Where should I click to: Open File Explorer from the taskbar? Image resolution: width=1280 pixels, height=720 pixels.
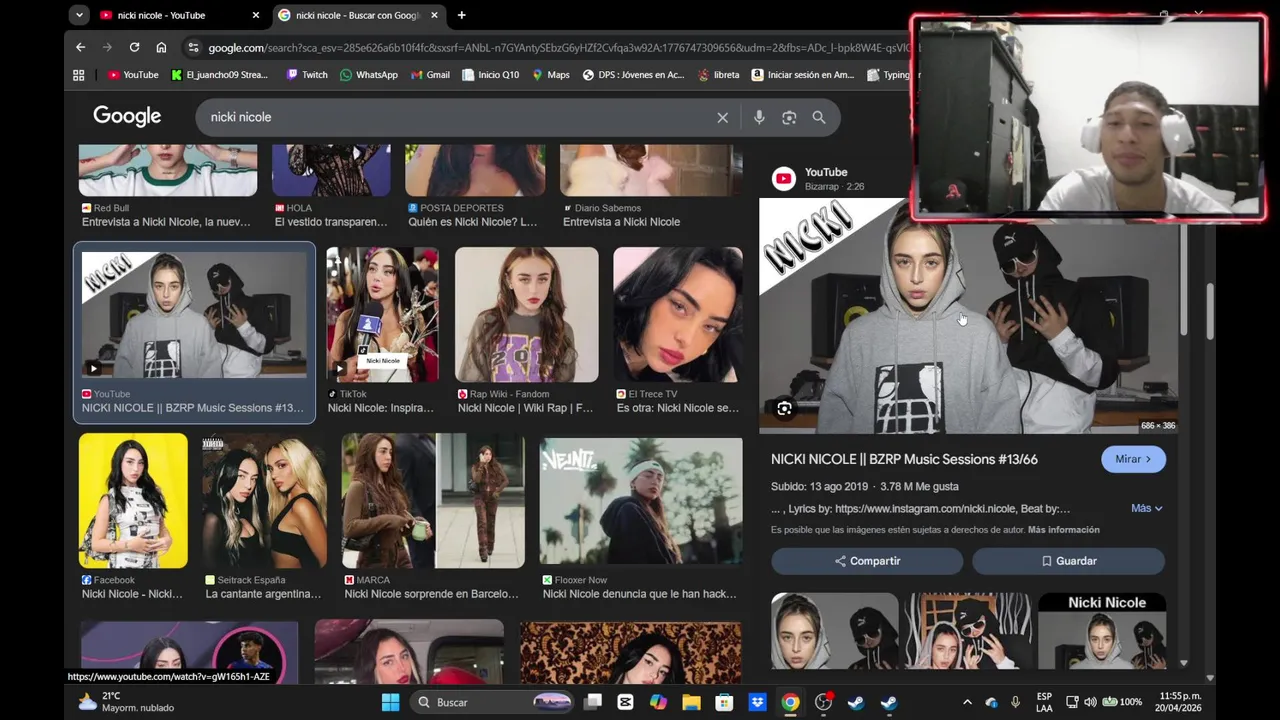(x=691, y=702)
